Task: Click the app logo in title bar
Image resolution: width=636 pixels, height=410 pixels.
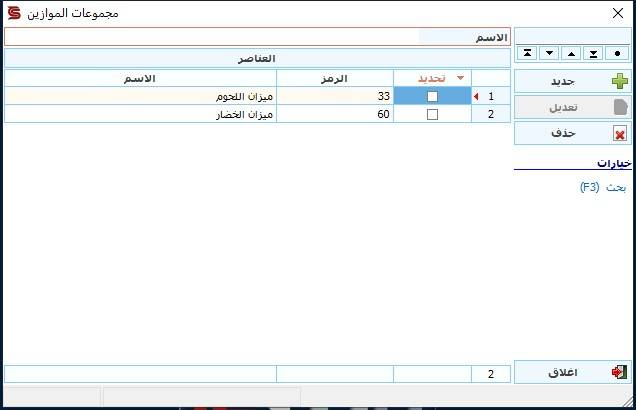Action: (14, 13)
